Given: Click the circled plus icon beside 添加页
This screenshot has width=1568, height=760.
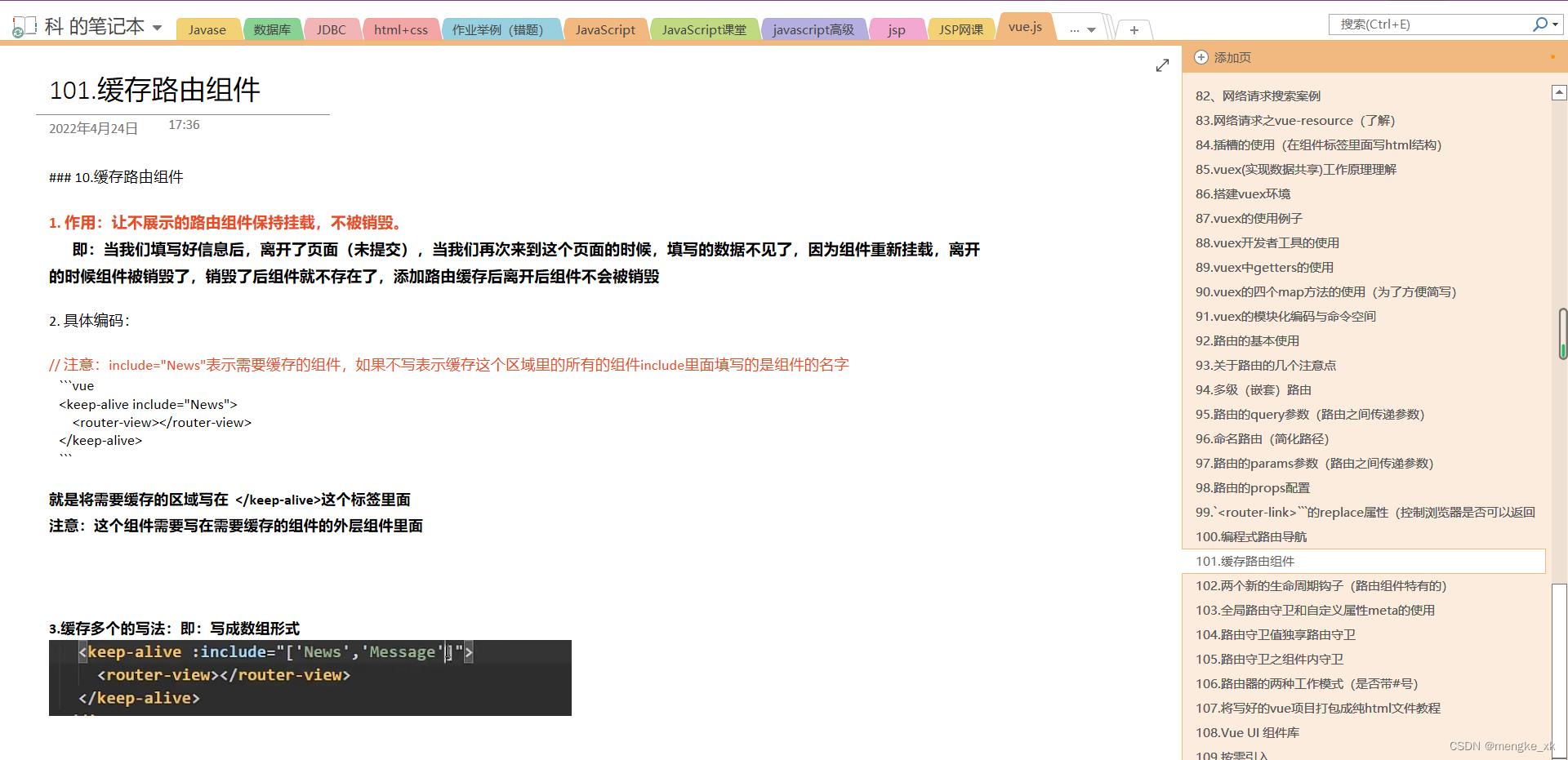Looking at the screenshot, I should pyautogui.click(x=1200, y=57).
